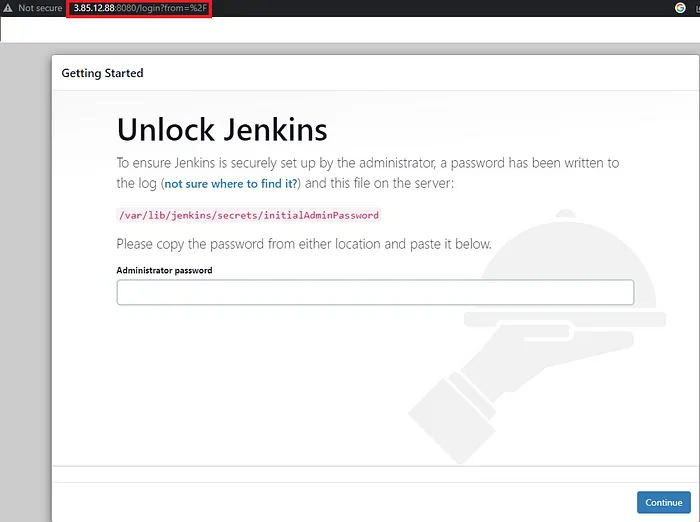The width and height of the screenshot is (700, 522).
Task: Click the 'Please copy the password' instruction text
Action: (x=304, y=244)
